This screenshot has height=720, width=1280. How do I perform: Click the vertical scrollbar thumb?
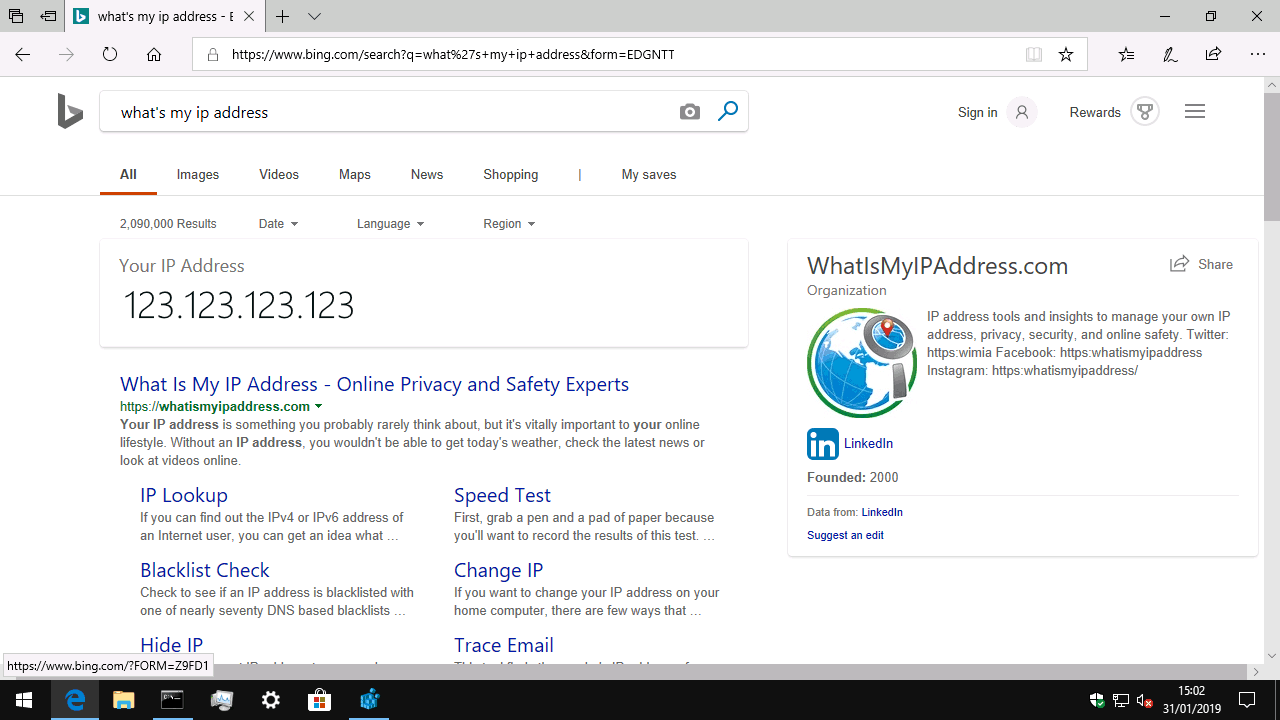(x=1272, y=157)
